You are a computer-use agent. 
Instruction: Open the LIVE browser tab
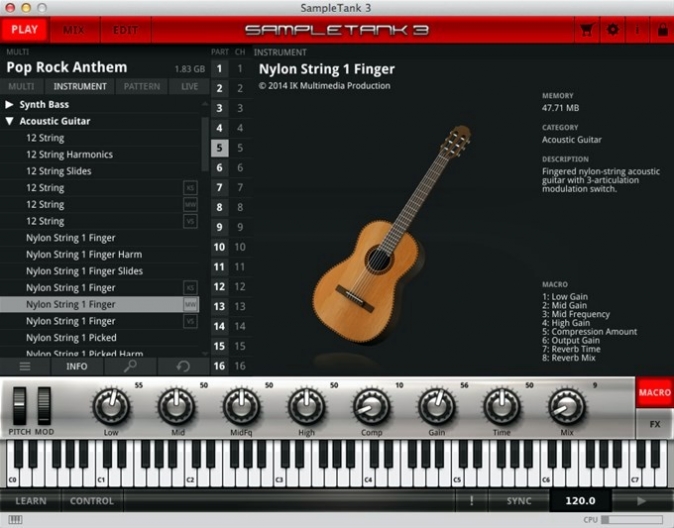tap(189, 86)
